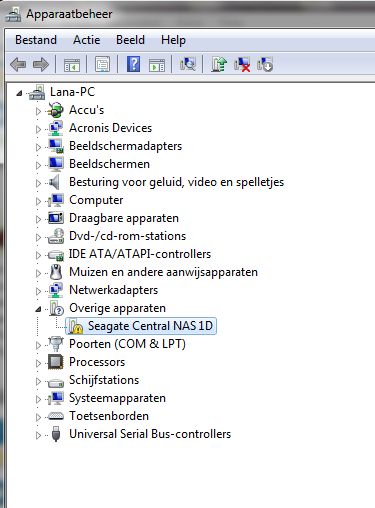
Task: Click the Forward arrow toolbar icon
Action: pos(41,64)
